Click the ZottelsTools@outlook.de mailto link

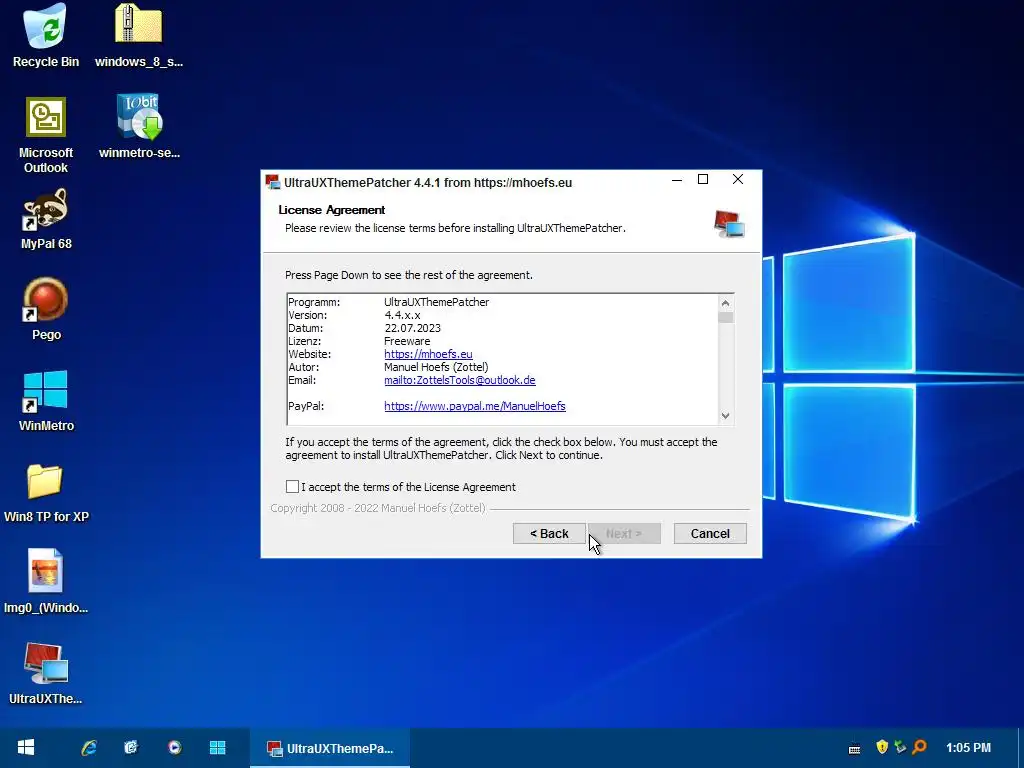pos(460,380)
